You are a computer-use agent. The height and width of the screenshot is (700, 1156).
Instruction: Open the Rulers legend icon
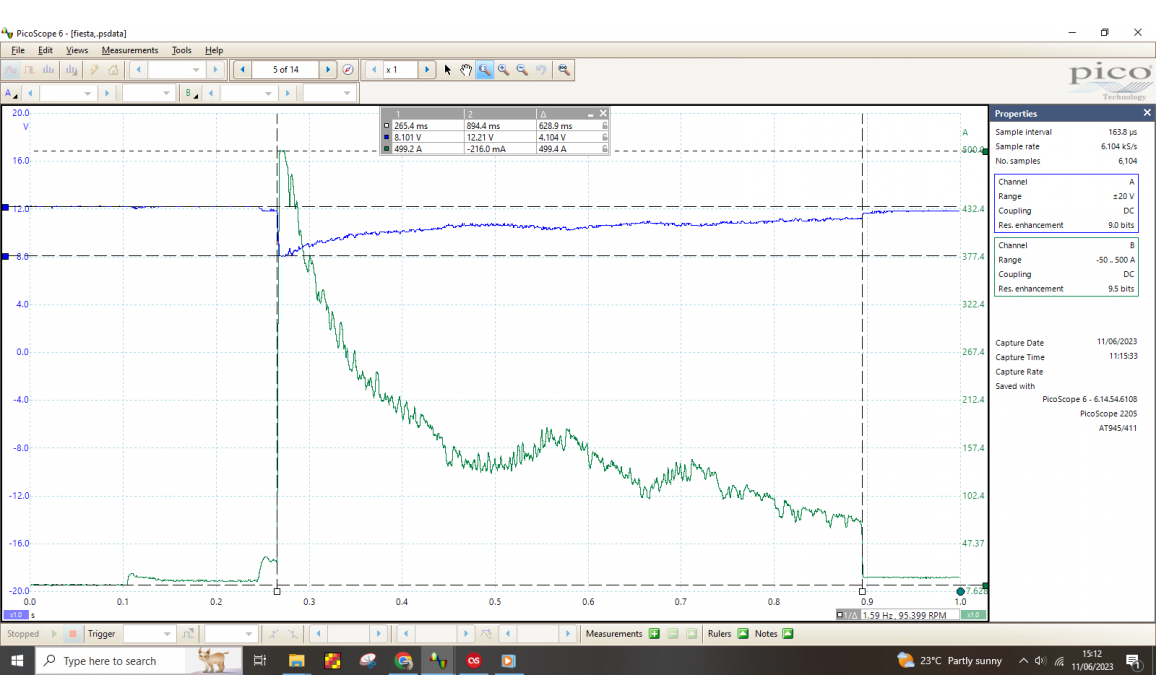click(x=743, y=634)
